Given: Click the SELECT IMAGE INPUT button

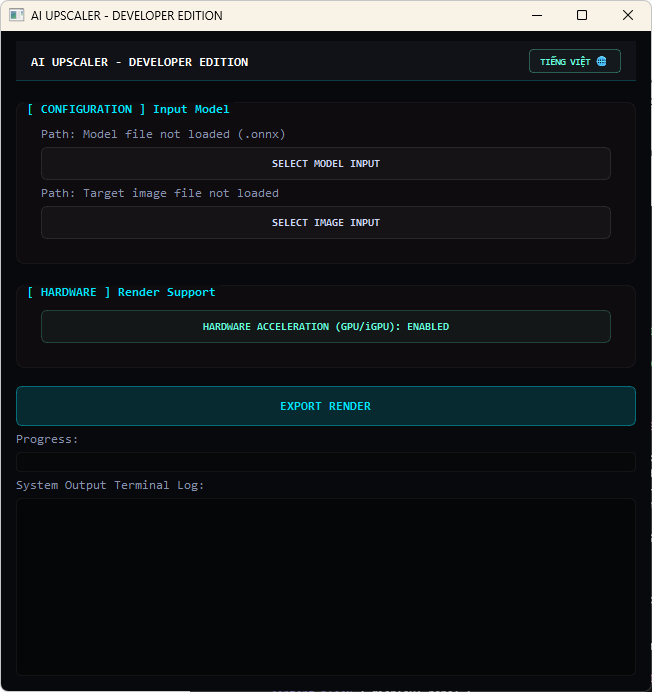Looking at the screenshot, I should click(326, 223).
